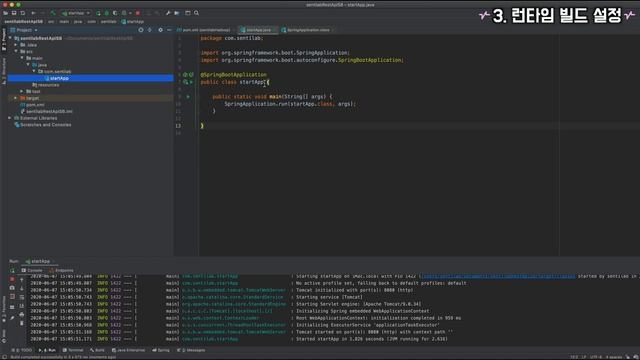Switch to startApp.java editor tab
640x360 pixels.
[x=258, y=30]
